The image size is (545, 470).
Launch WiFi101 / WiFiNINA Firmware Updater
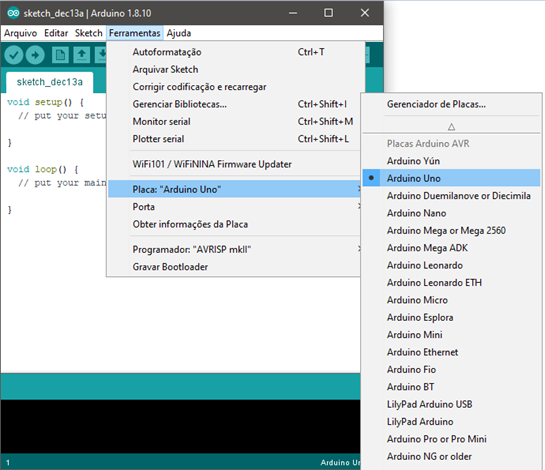234,164
